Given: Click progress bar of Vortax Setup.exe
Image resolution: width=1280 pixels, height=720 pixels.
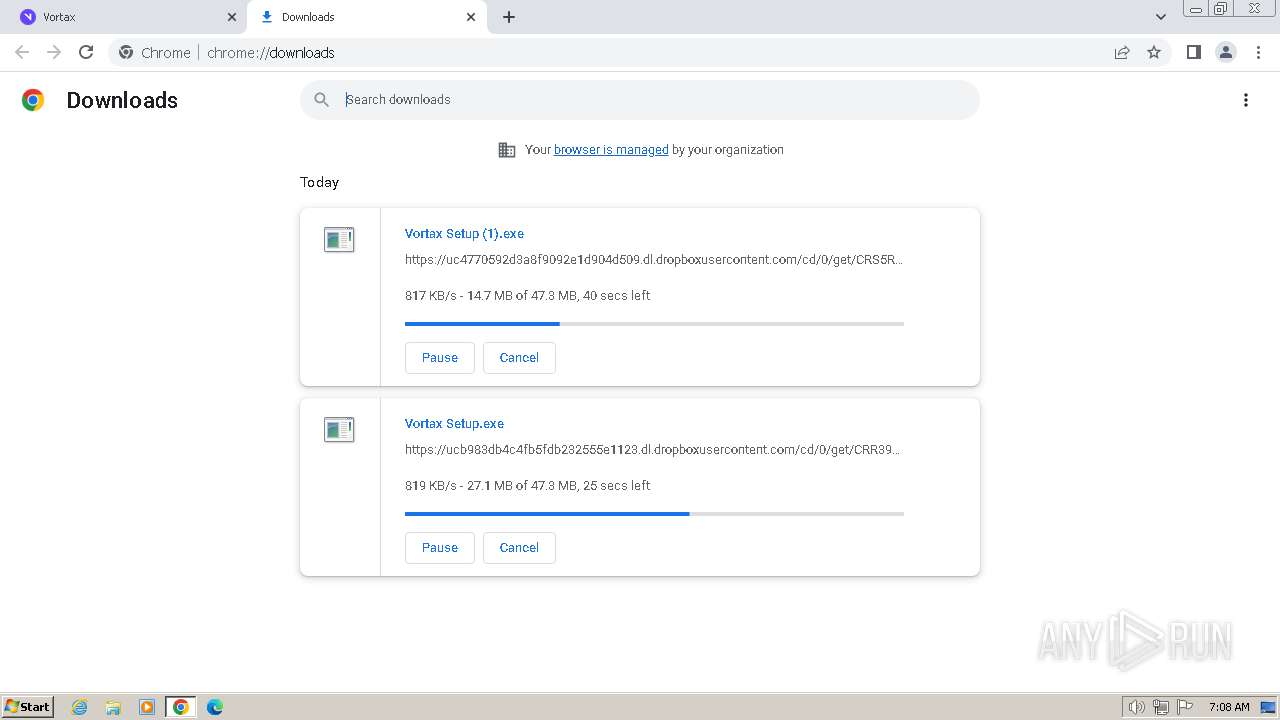Looking at the screenshot, I should (x=654, y=514).
